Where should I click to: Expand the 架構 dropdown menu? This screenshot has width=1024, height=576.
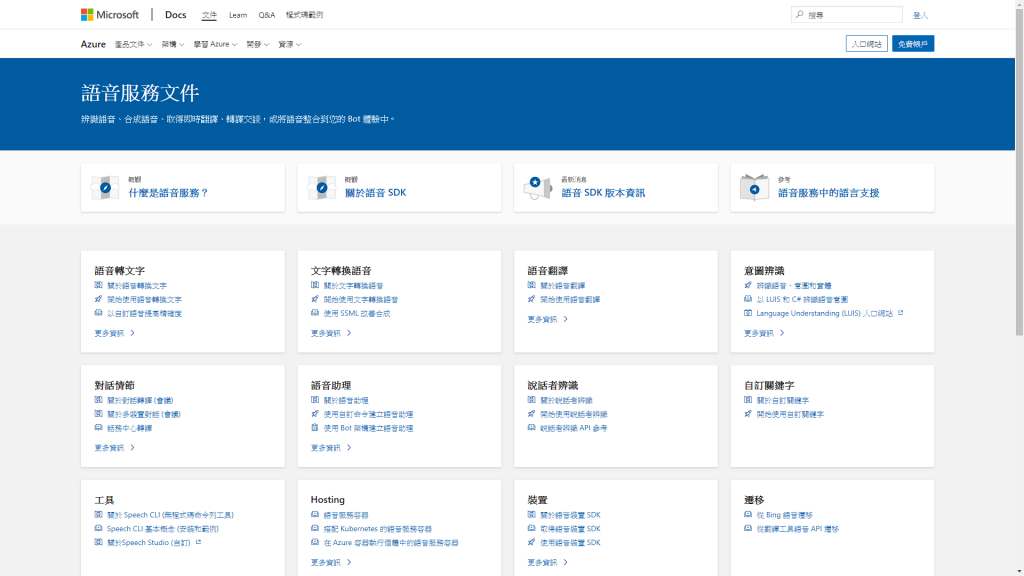(173, 44)
